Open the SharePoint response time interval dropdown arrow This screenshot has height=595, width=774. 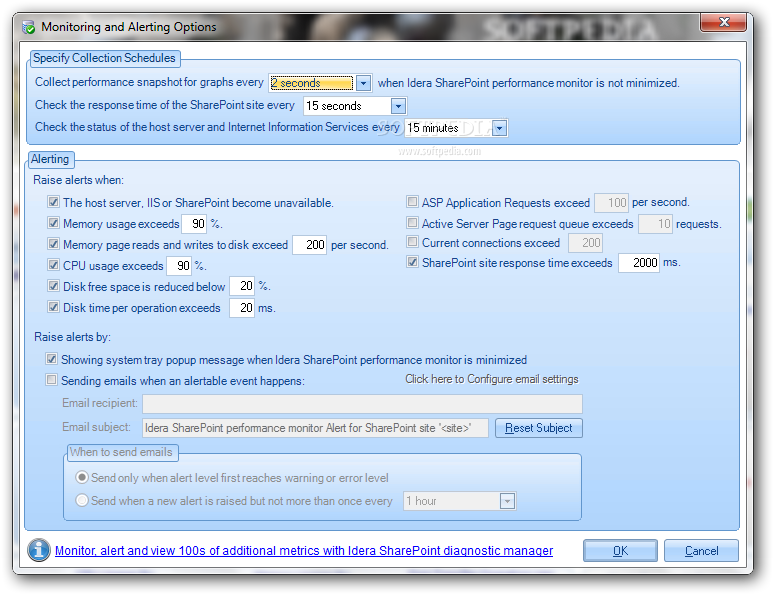[398, 106]
